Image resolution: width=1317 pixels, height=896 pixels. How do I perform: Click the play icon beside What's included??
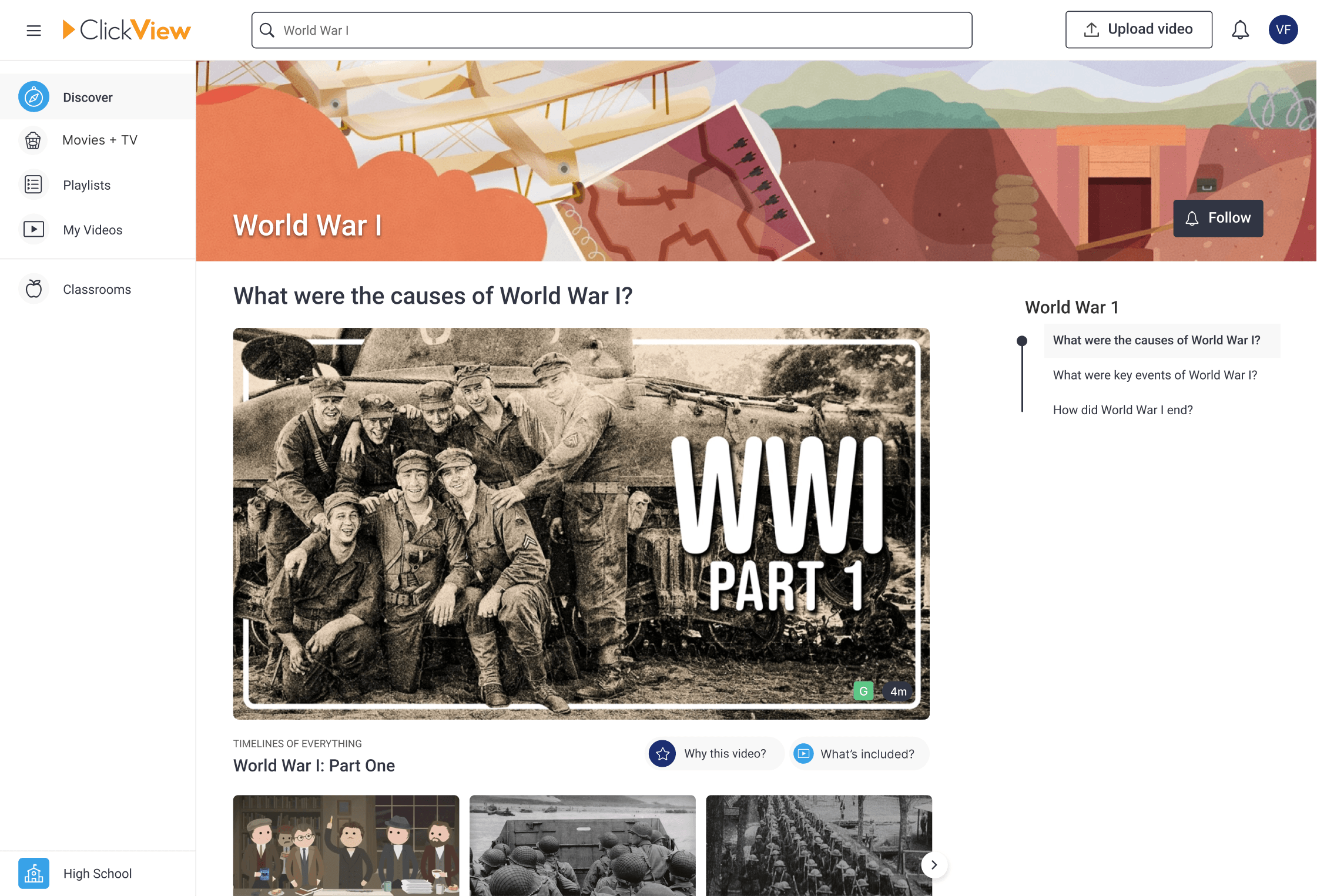click(x=803, y=753)
